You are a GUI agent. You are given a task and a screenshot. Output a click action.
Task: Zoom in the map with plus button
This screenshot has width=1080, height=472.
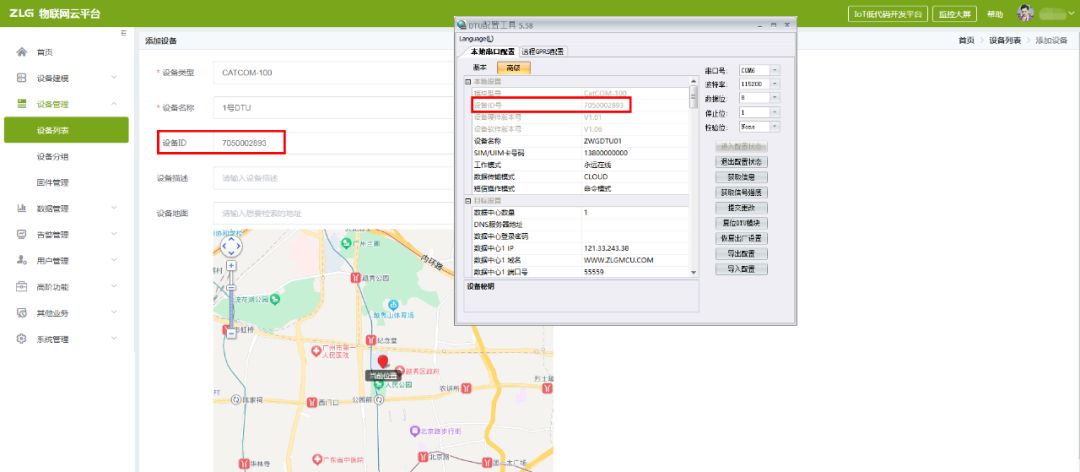pyautogui.click(x=231, y=265)
